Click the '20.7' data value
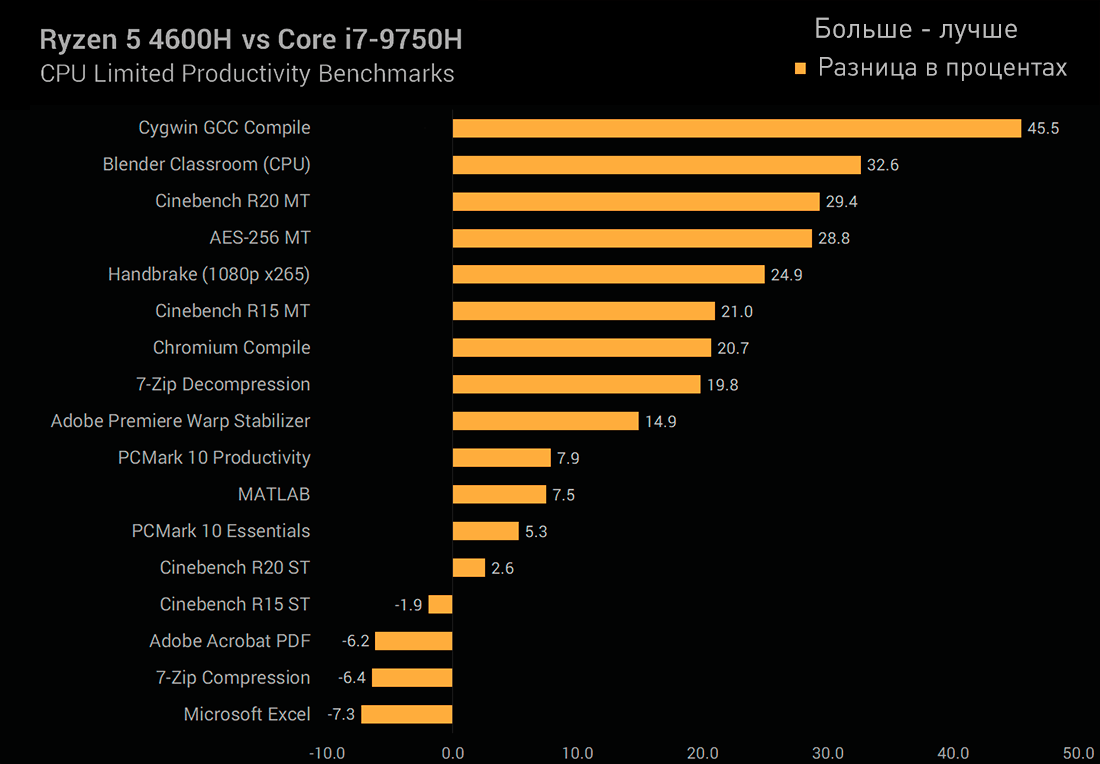The image size is (1100, 764). tap(733, 348)
